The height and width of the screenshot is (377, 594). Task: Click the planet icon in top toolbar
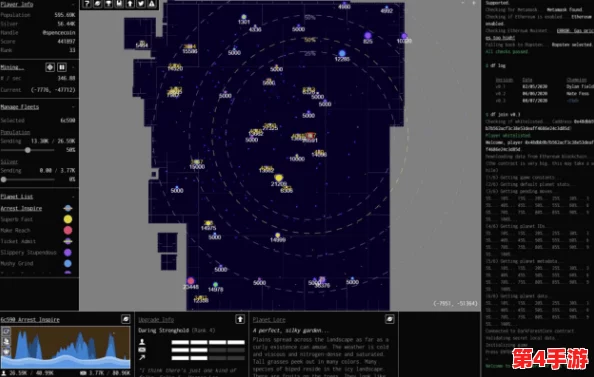[98, 4]
